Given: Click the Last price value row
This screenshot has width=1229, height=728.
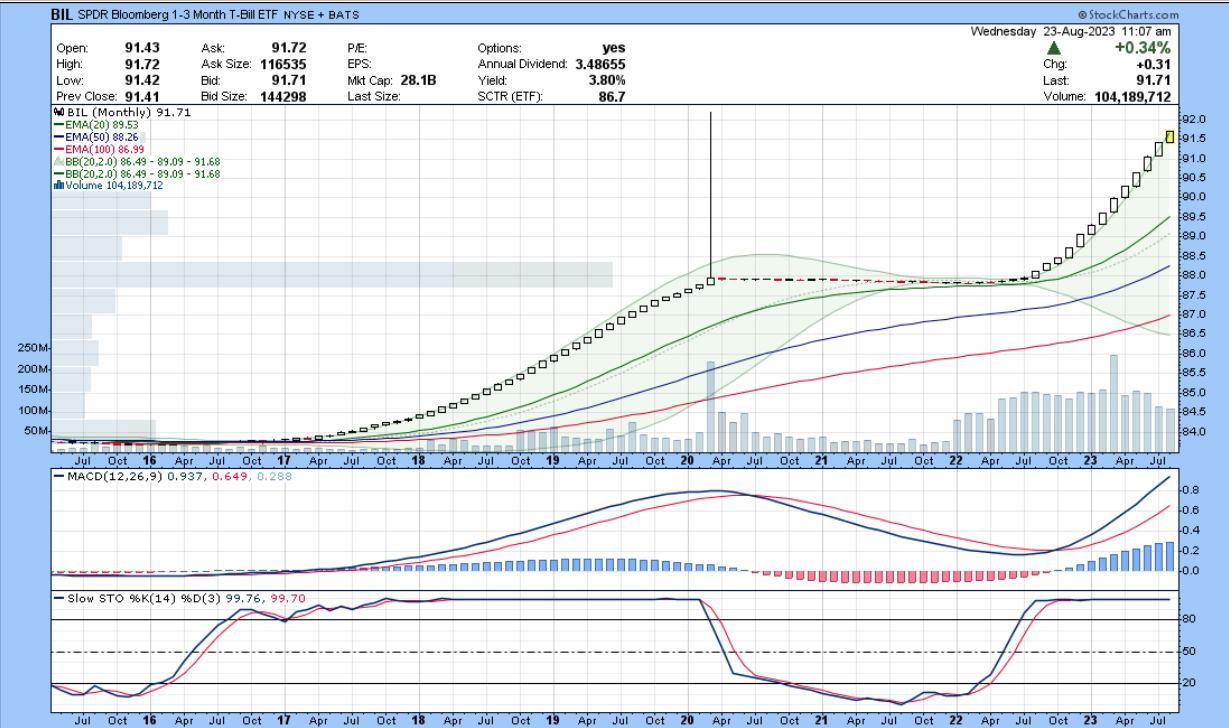Looking at the screenshot, I should click(x=1108, y=81).
